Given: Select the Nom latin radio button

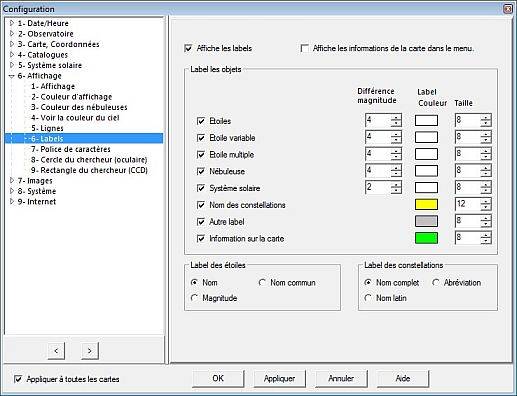Looking at the screenshot, I should 368,298.
